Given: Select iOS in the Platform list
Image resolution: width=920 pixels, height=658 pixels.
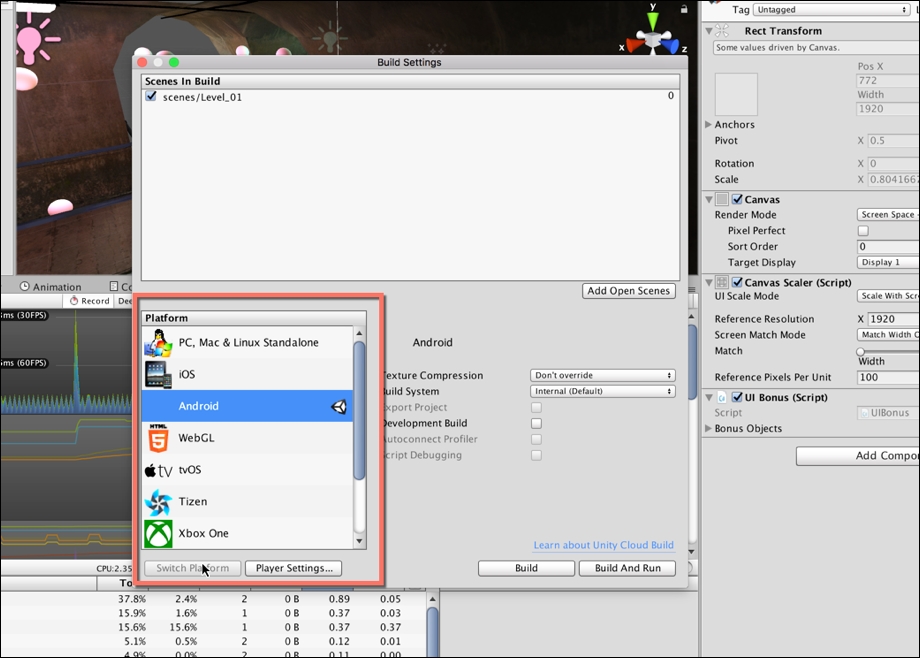Looking at the screenshot, I should [247, 374].
